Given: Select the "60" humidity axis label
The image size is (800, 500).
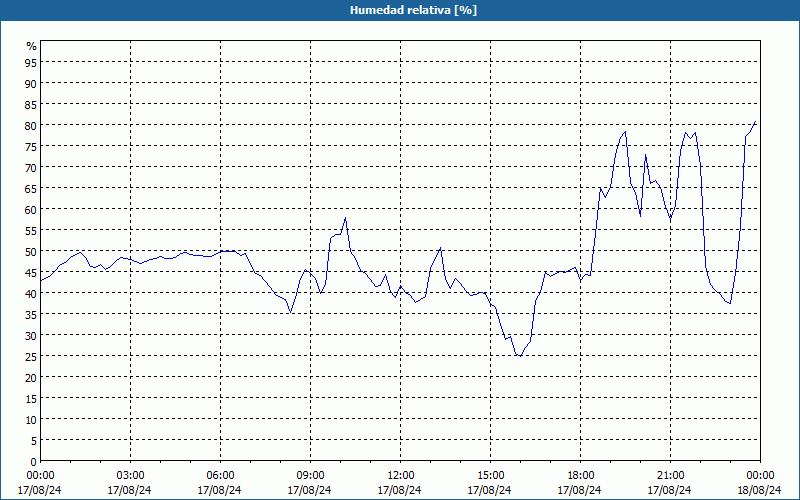Looking at the screenshot, I should [x=31, y=209].
